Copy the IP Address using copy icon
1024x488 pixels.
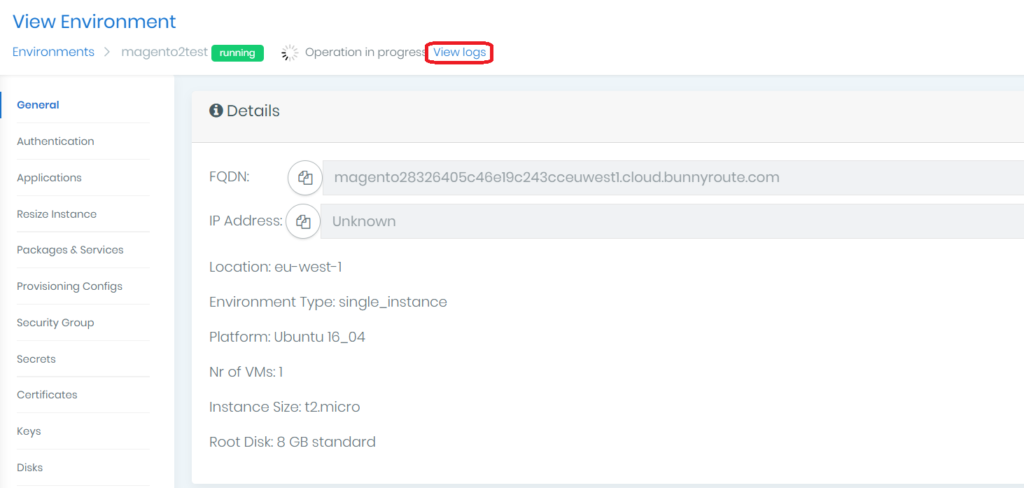303,222
